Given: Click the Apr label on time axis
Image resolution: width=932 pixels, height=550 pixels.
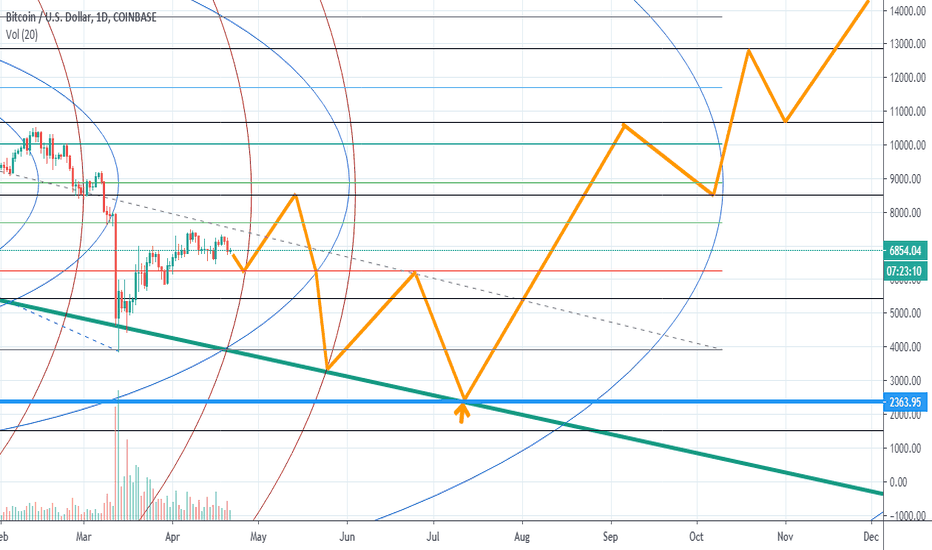Looking at the screenshot, I should pos(172,537).
